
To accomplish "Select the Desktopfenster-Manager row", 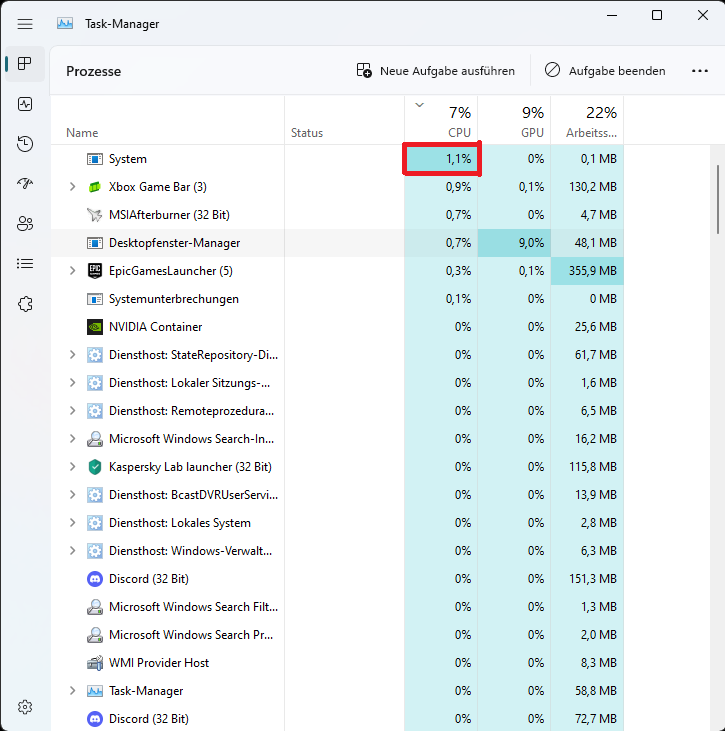I will click(x=337, y=243).
